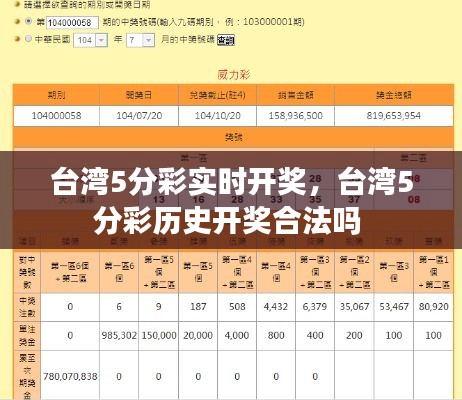Click the 威力彩 title text
The width and height of the screenshot is (462, 400).
(234, 75)
